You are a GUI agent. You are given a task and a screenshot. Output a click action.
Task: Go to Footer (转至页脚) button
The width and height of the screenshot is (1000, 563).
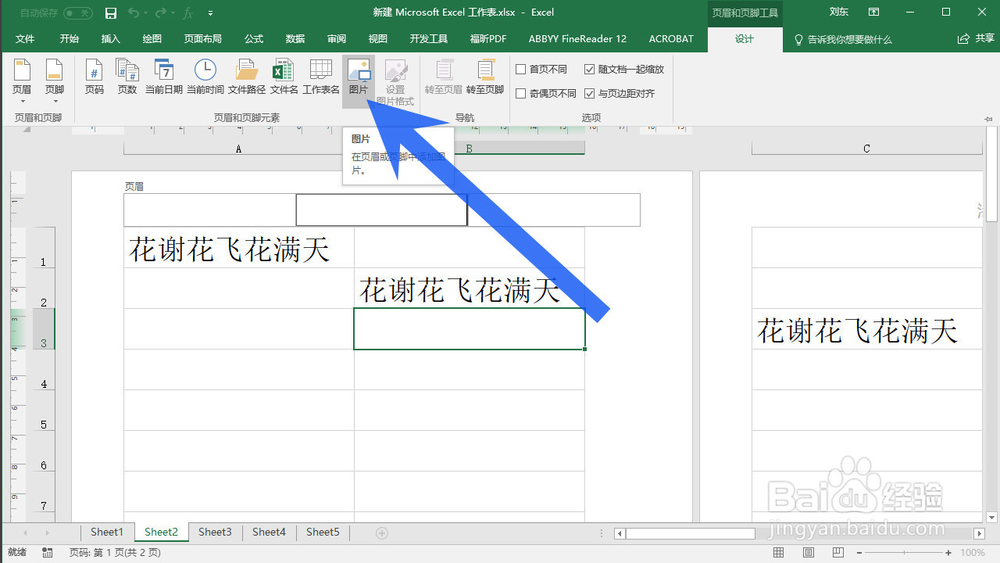[x=485, y=77]
